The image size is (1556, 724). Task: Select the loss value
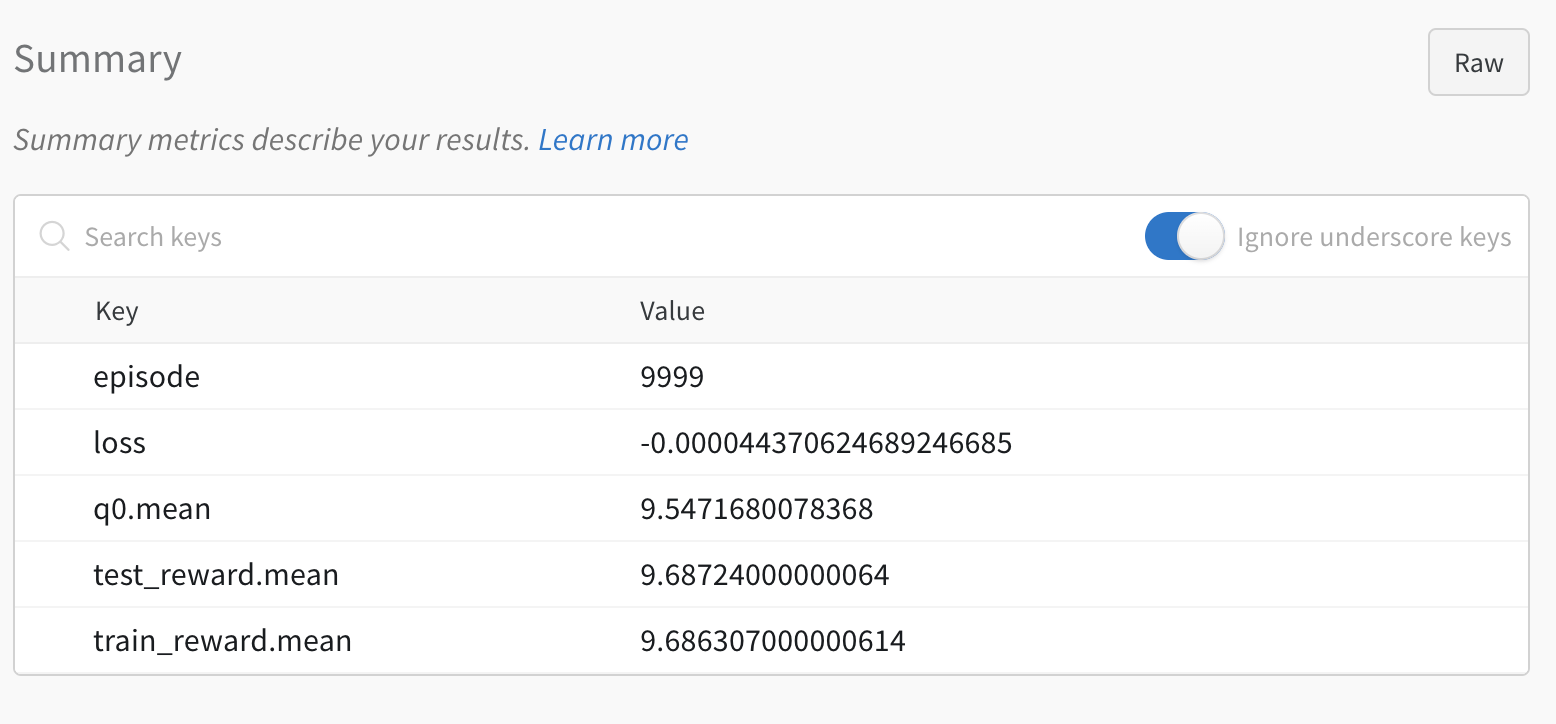click(826, 442)
